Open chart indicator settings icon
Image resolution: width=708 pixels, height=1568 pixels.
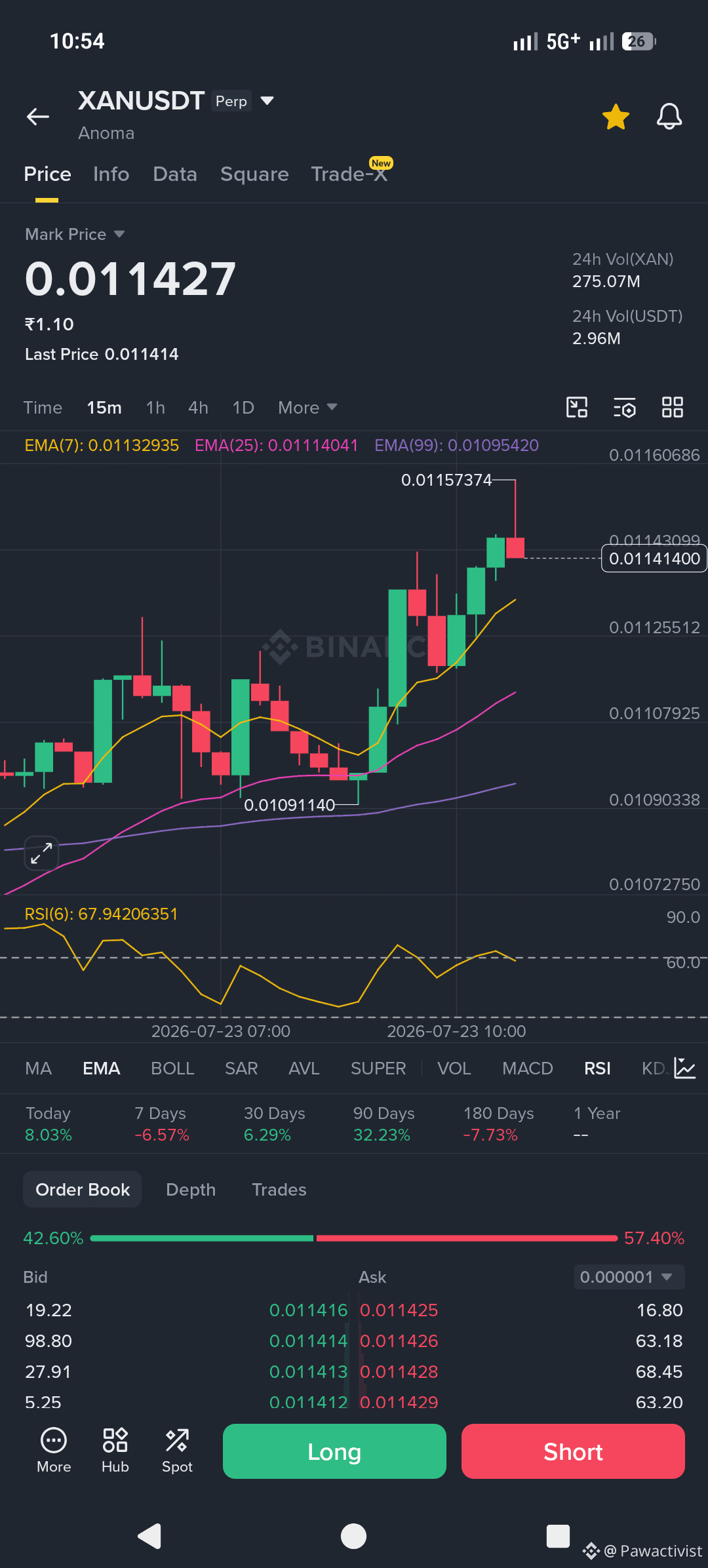pyautogui.click(x=625, y=407)
